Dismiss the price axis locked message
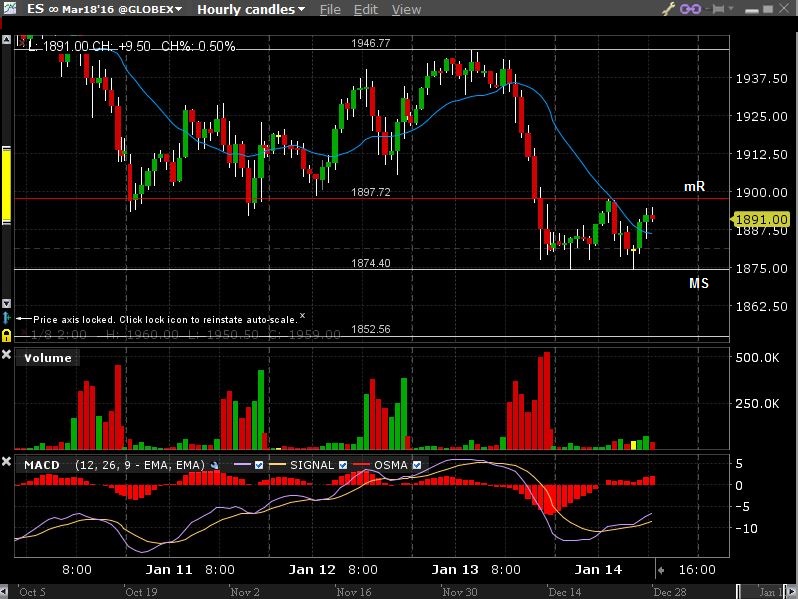798x599 pixels. (303, 314)
